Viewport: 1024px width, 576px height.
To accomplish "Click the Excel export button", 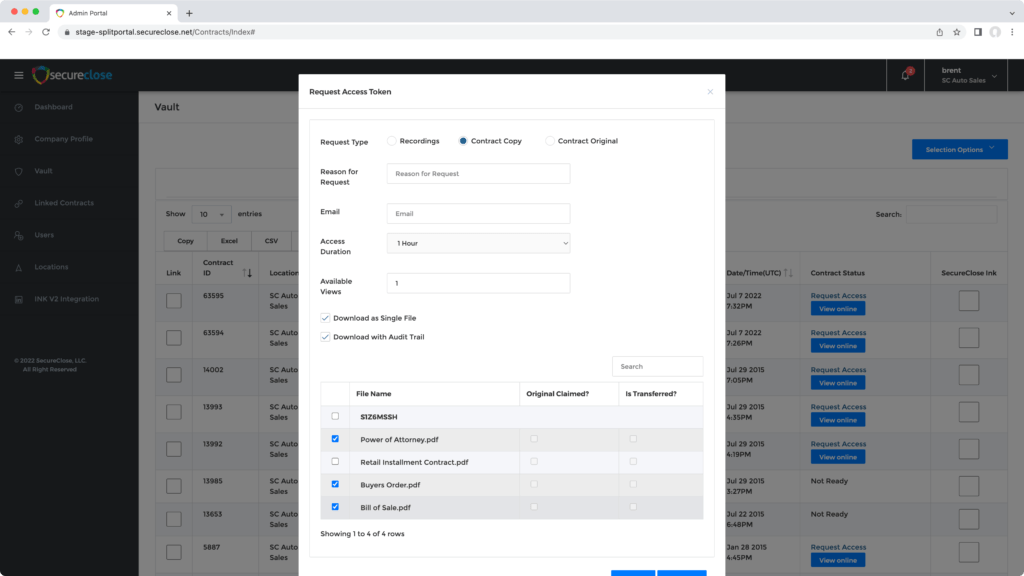I will pos(229,241).
